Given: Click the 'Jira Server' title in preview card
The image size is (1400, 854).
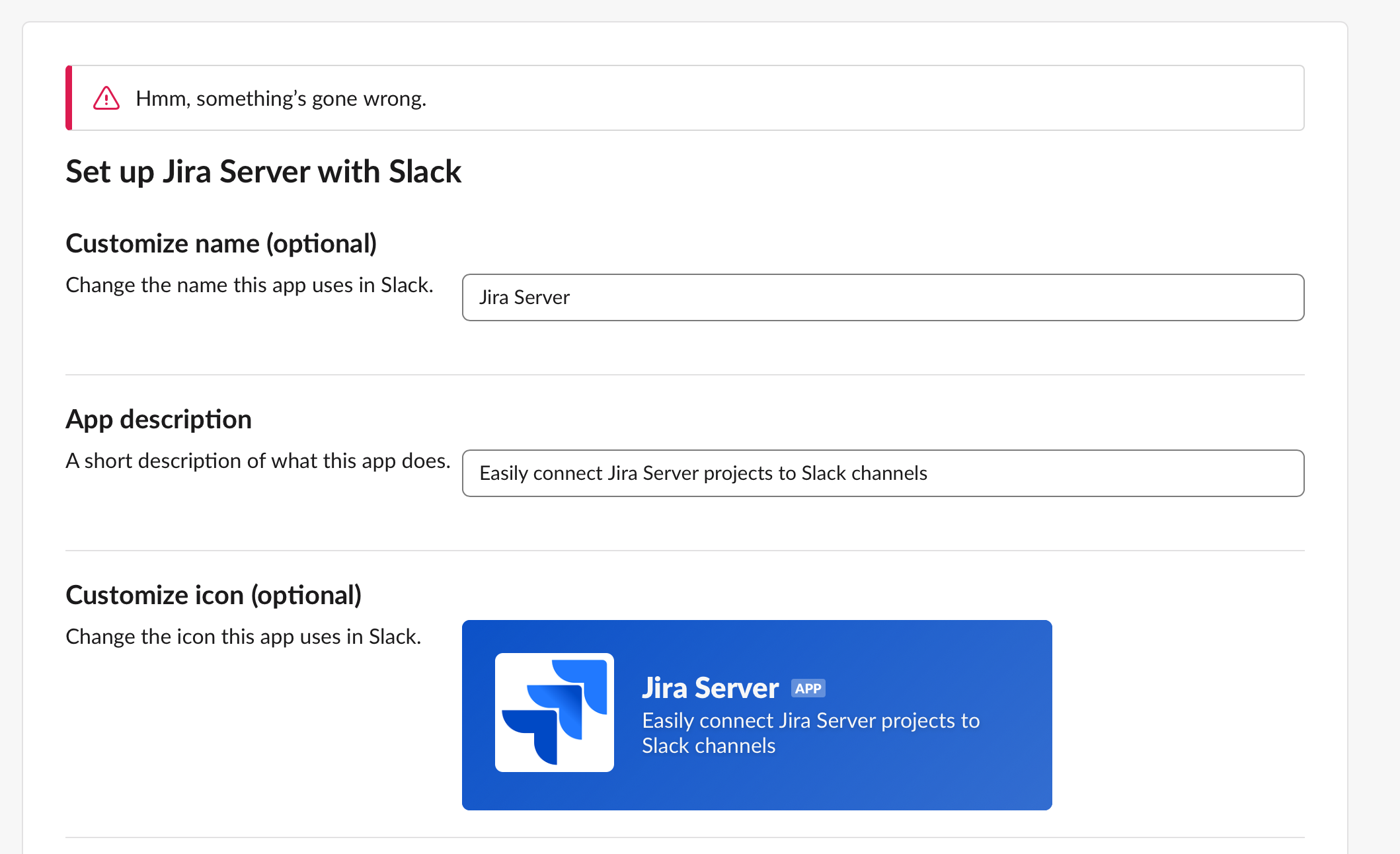Looking at the screenshot, I should coord(711,688).
